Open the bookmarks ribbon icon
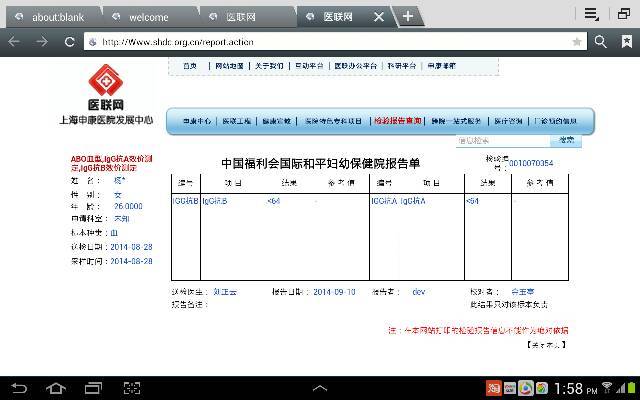The image size is (640, 400). click(x=625, y=42)
